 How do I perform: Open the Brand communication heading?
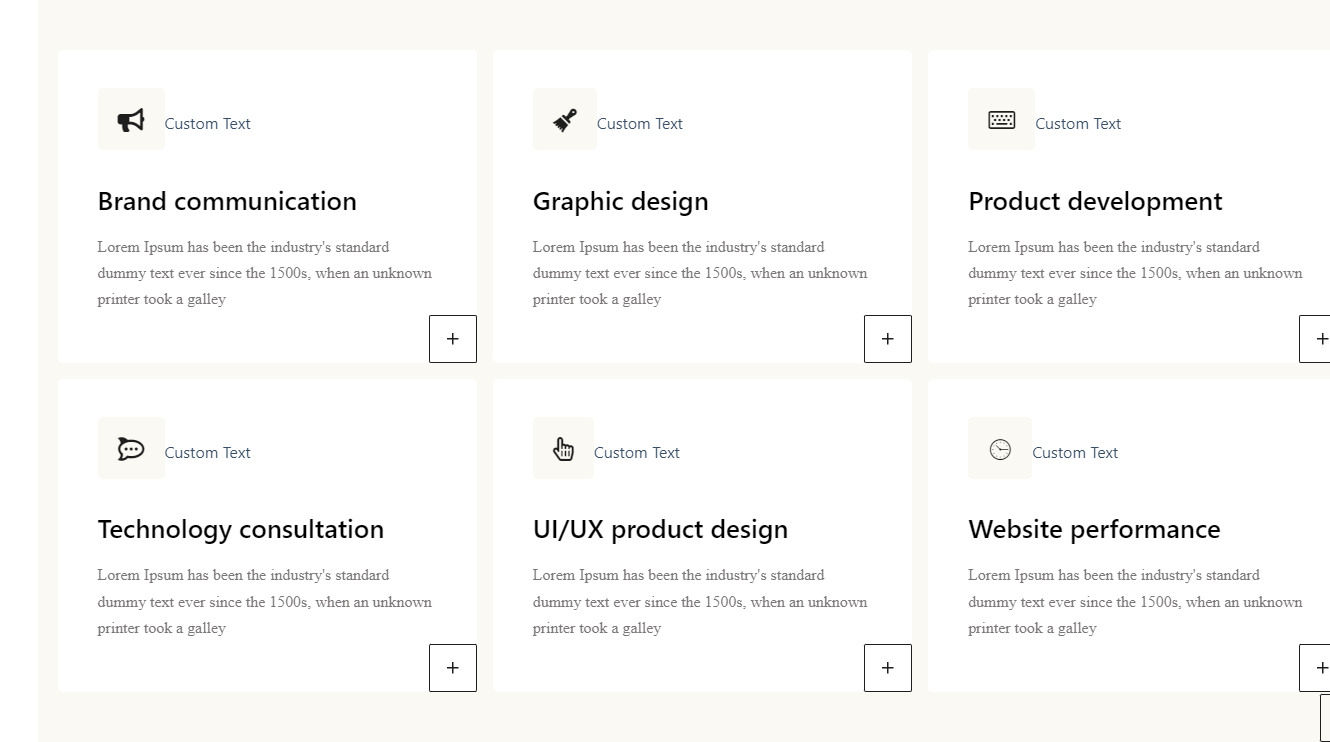[x=227, y=201]
